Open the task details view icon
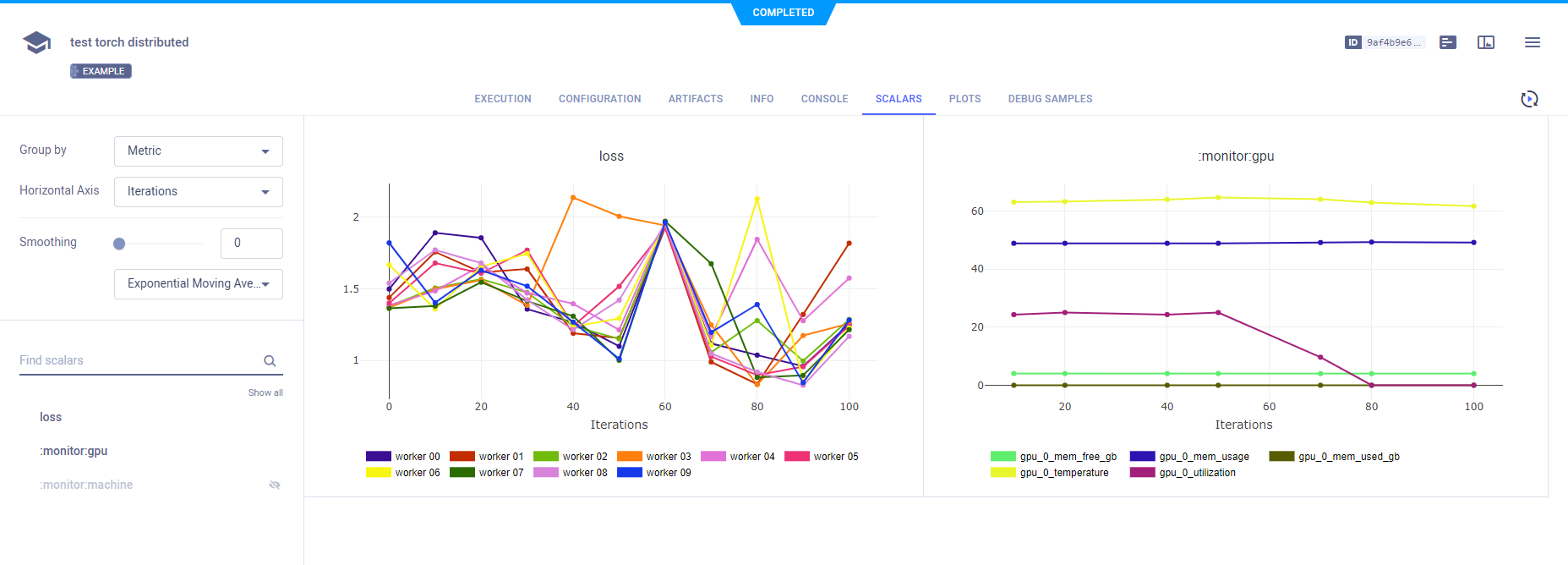 [x=1448, y=42]
